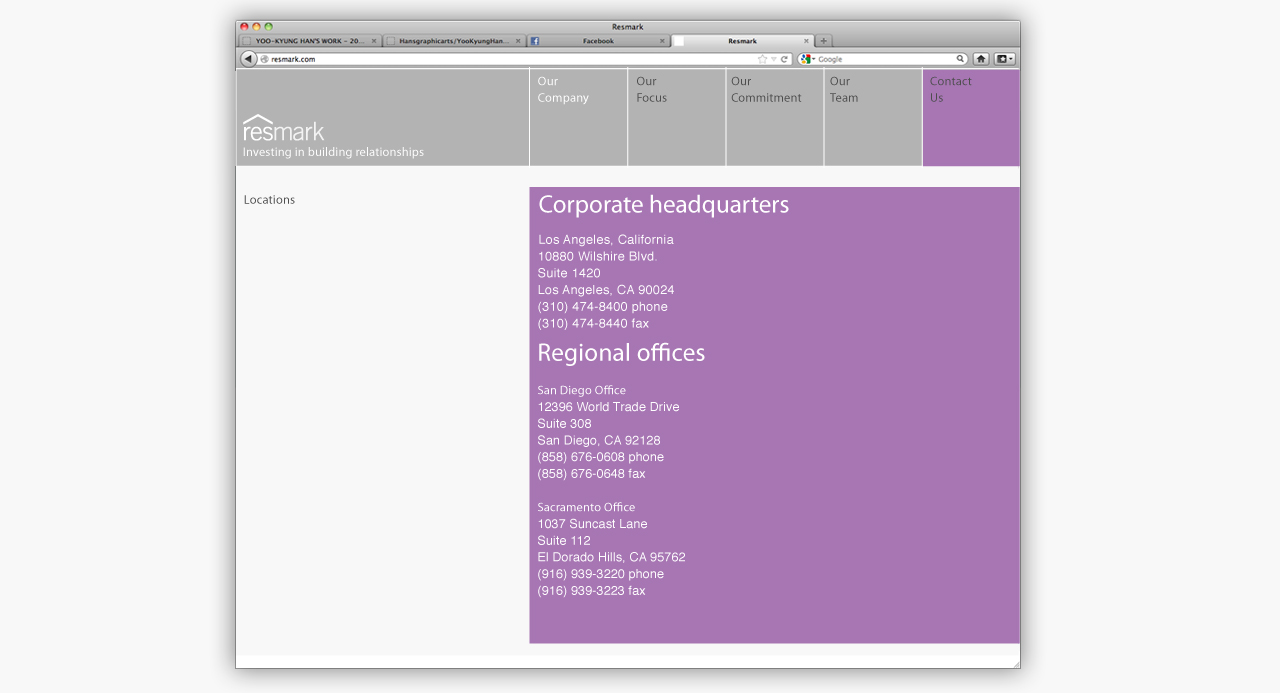
Task: Switch to the Facebook tab
Action: [x=597, y=41]
